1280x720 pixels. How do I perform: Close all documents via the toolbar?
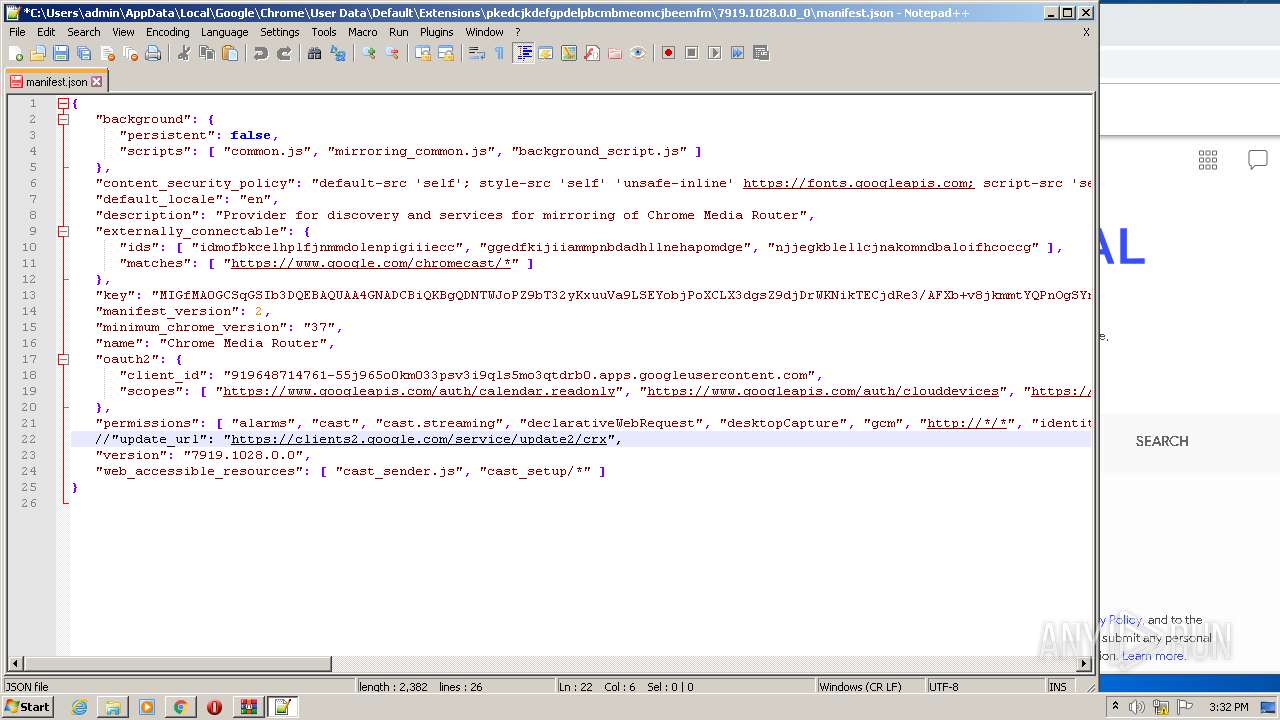(130, 53)
